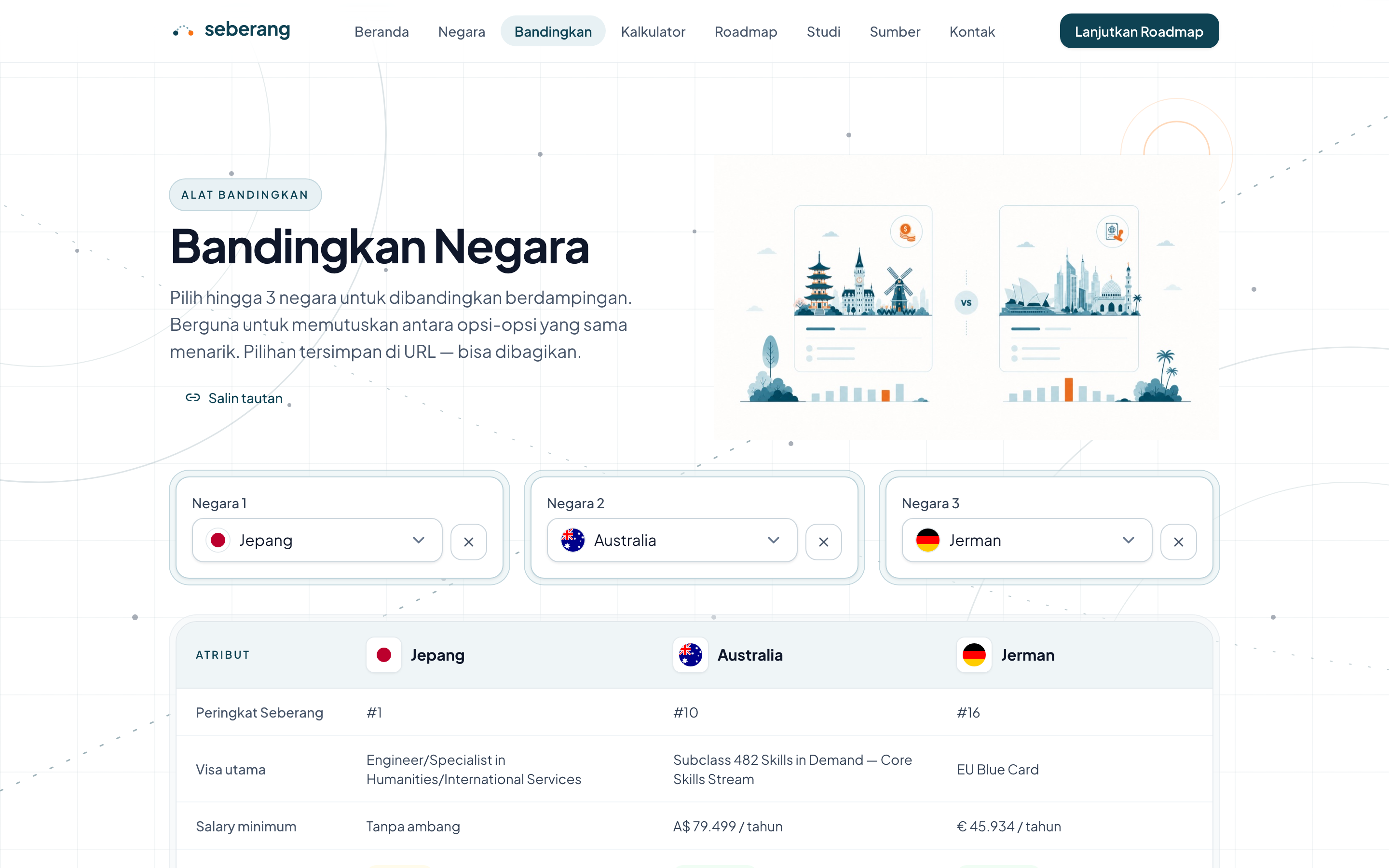
Task: Click the Subclass 482 Skills in Demand cell
Action: 793,769
